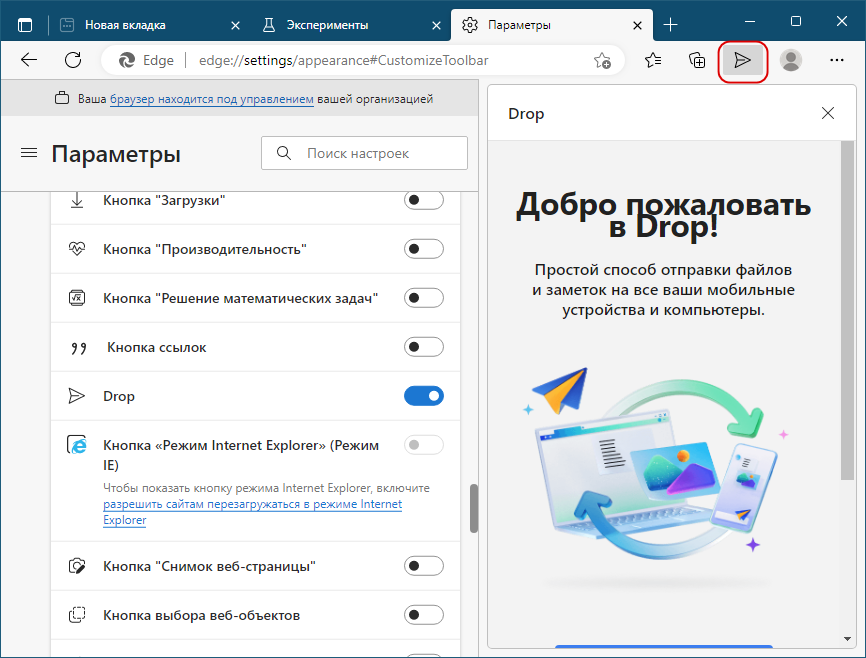Click the Math Solver row icon
Image resolution: width=866 pixels, height=658 pixels.
(x=77, y=298)
